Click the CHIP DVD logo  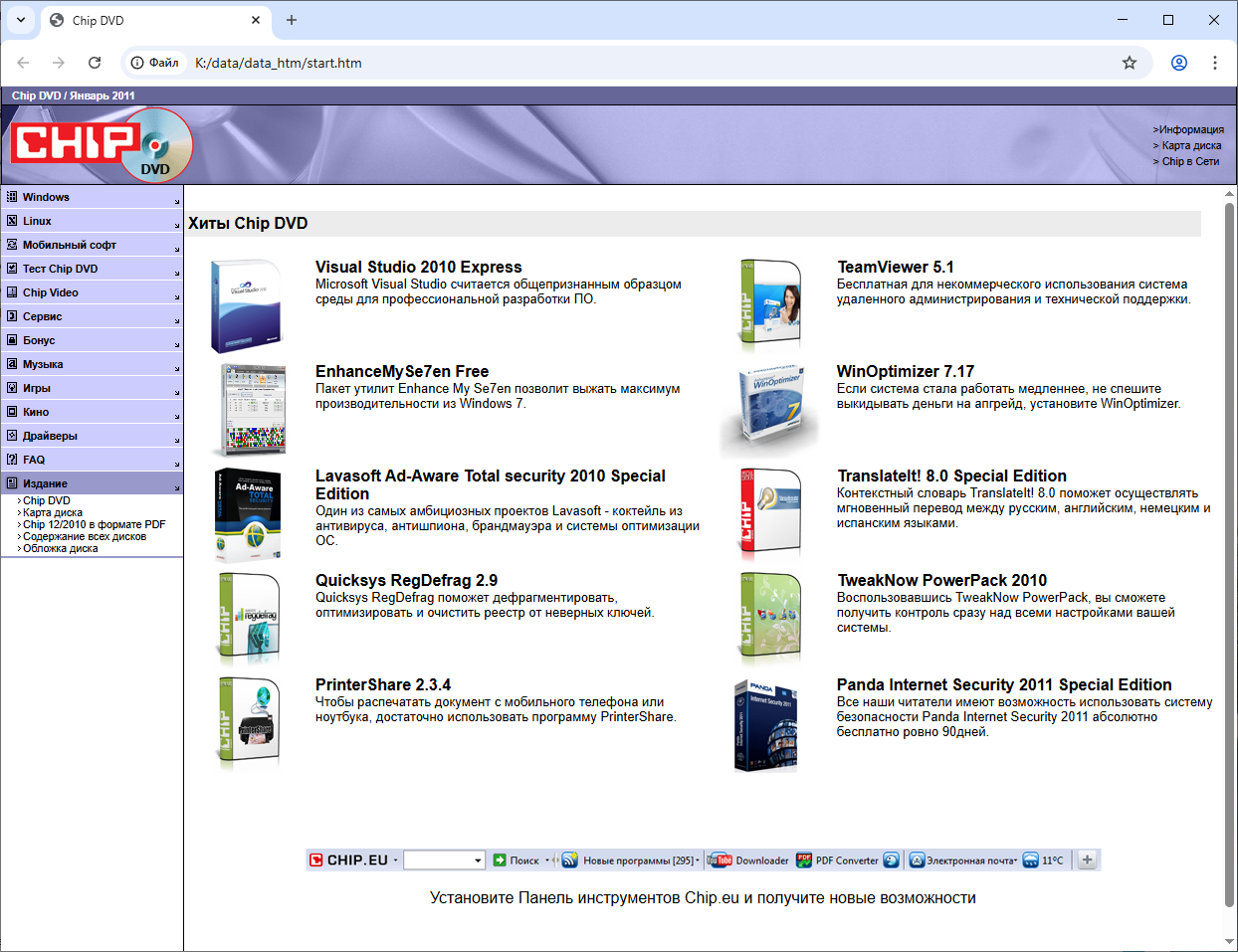click(x=103, y=145)
